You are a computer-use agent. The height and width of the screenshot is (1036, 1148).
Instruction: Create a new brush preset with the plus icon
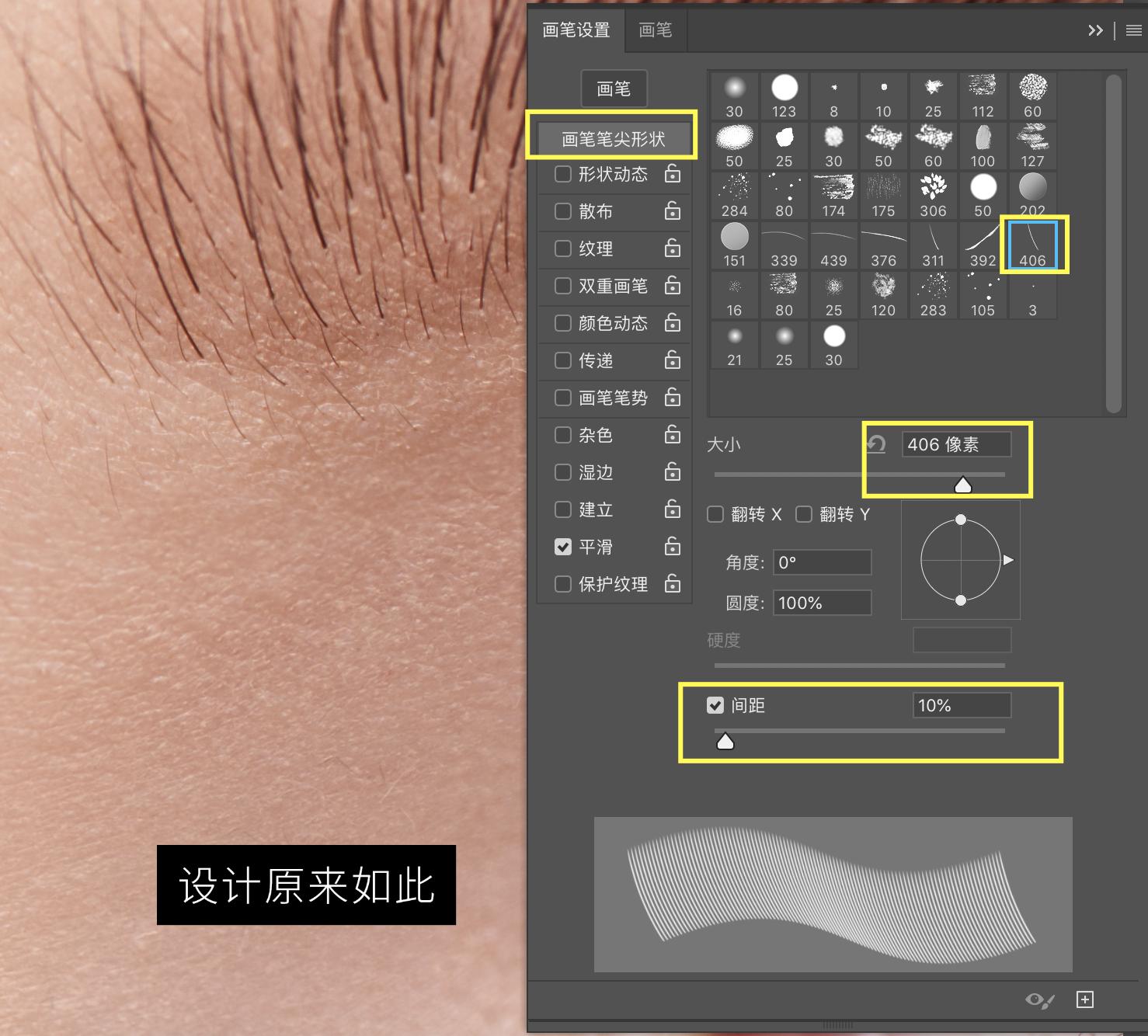coord(1087,1000)
